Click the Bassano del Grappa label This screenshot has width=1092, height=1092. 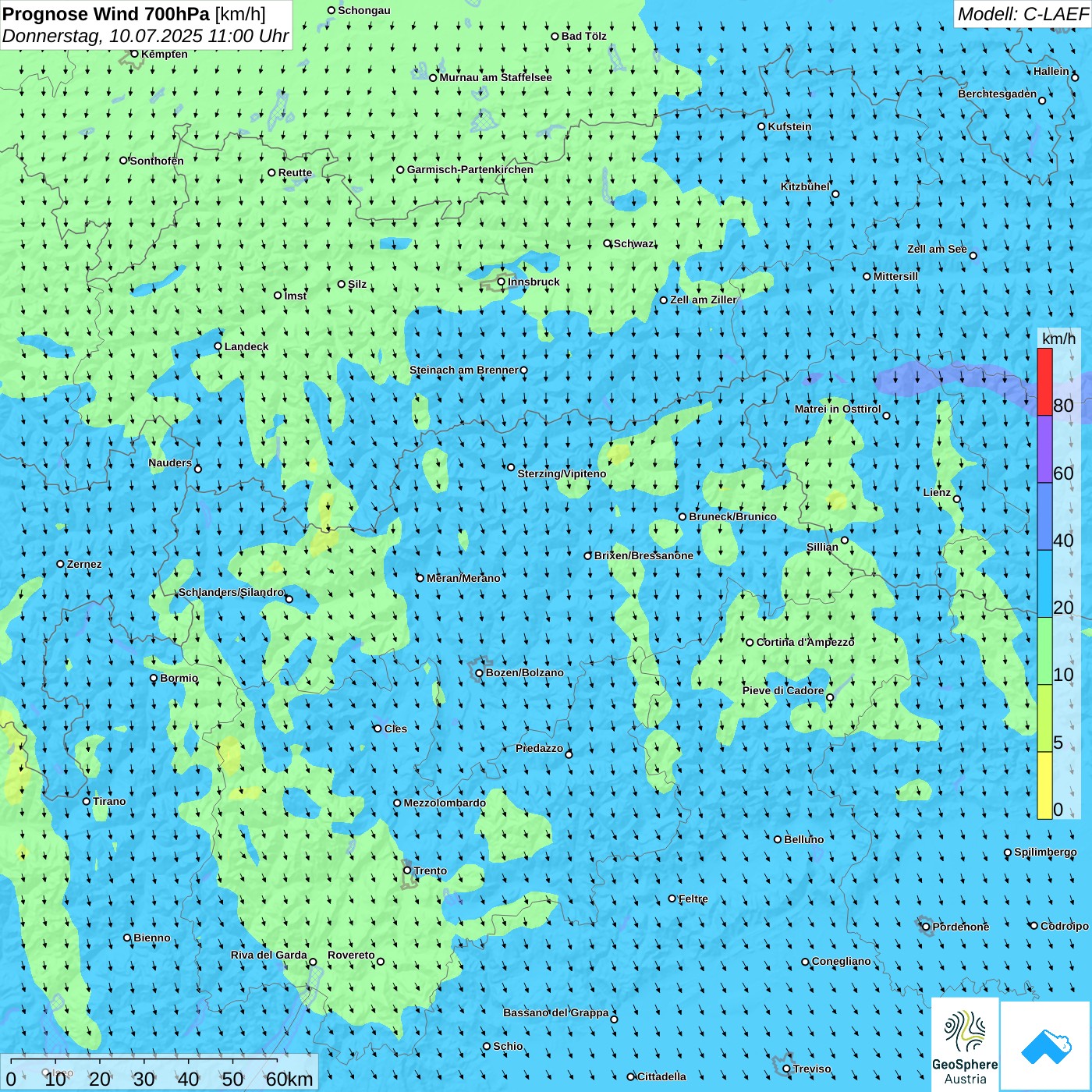click(555, 1012)
